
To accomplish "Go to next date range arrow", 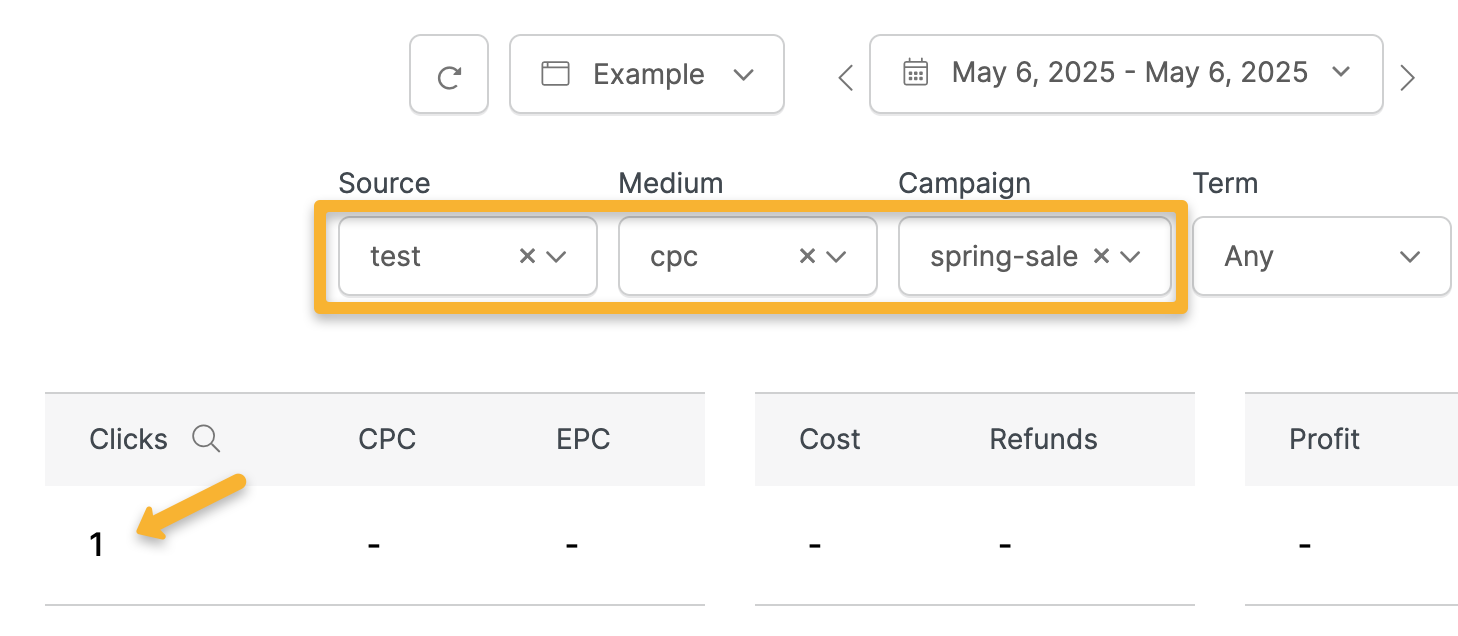I will coord(1407,77).
